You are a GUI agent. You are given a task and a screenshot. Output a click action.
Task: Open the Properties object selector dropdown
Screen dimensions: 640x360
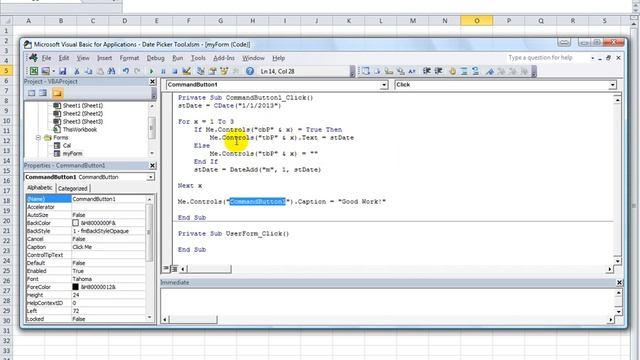[x=151, y=177]
